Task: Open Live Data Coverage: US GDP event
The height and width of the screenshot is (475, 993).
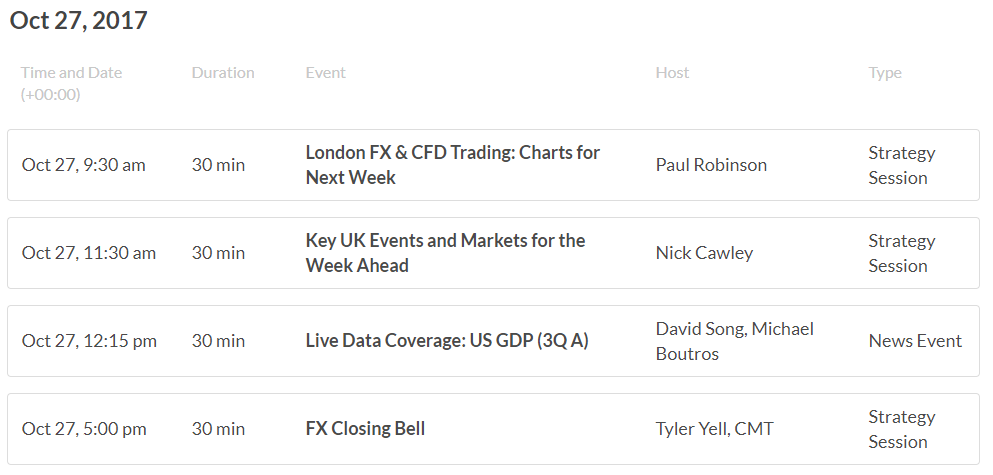Action: click(447, 341)
